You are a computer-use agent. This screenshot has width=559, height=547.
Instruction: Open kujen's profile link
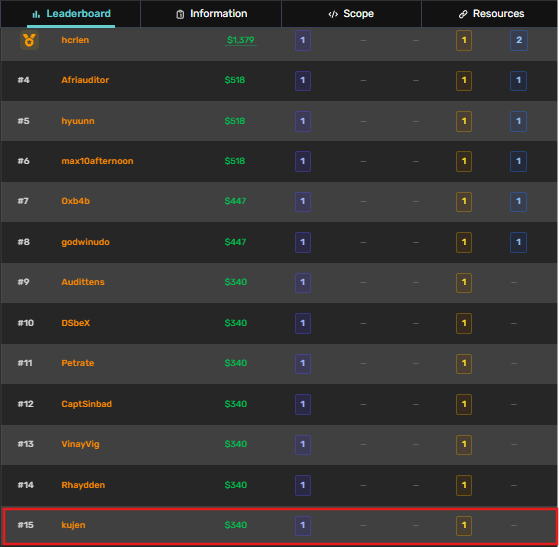[73, 525]
